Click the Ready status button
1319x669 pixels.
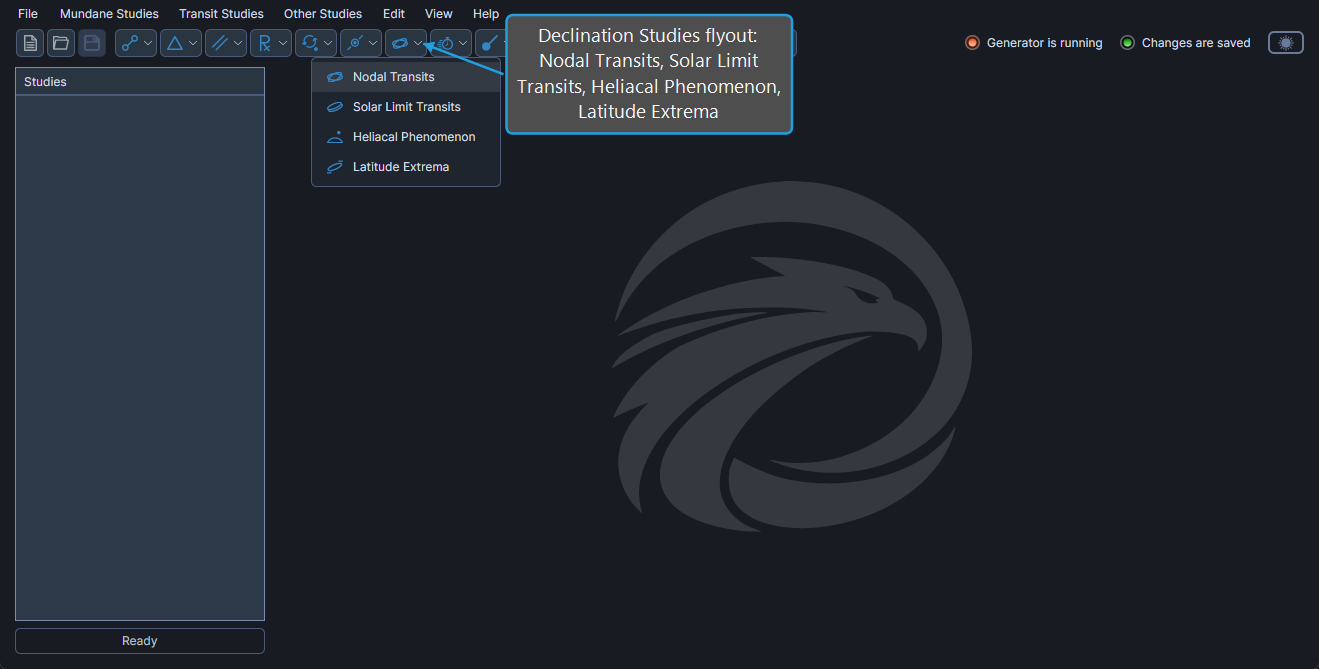pos(140,641)
